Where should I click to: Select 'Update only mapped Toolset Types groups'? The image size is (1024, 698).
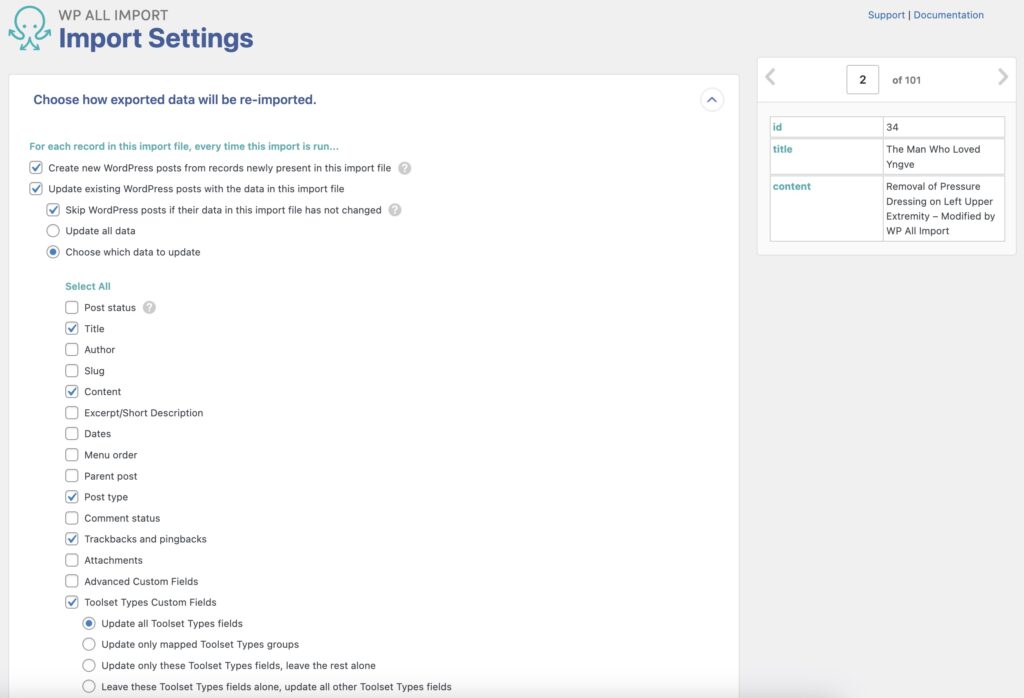[89, 644]
